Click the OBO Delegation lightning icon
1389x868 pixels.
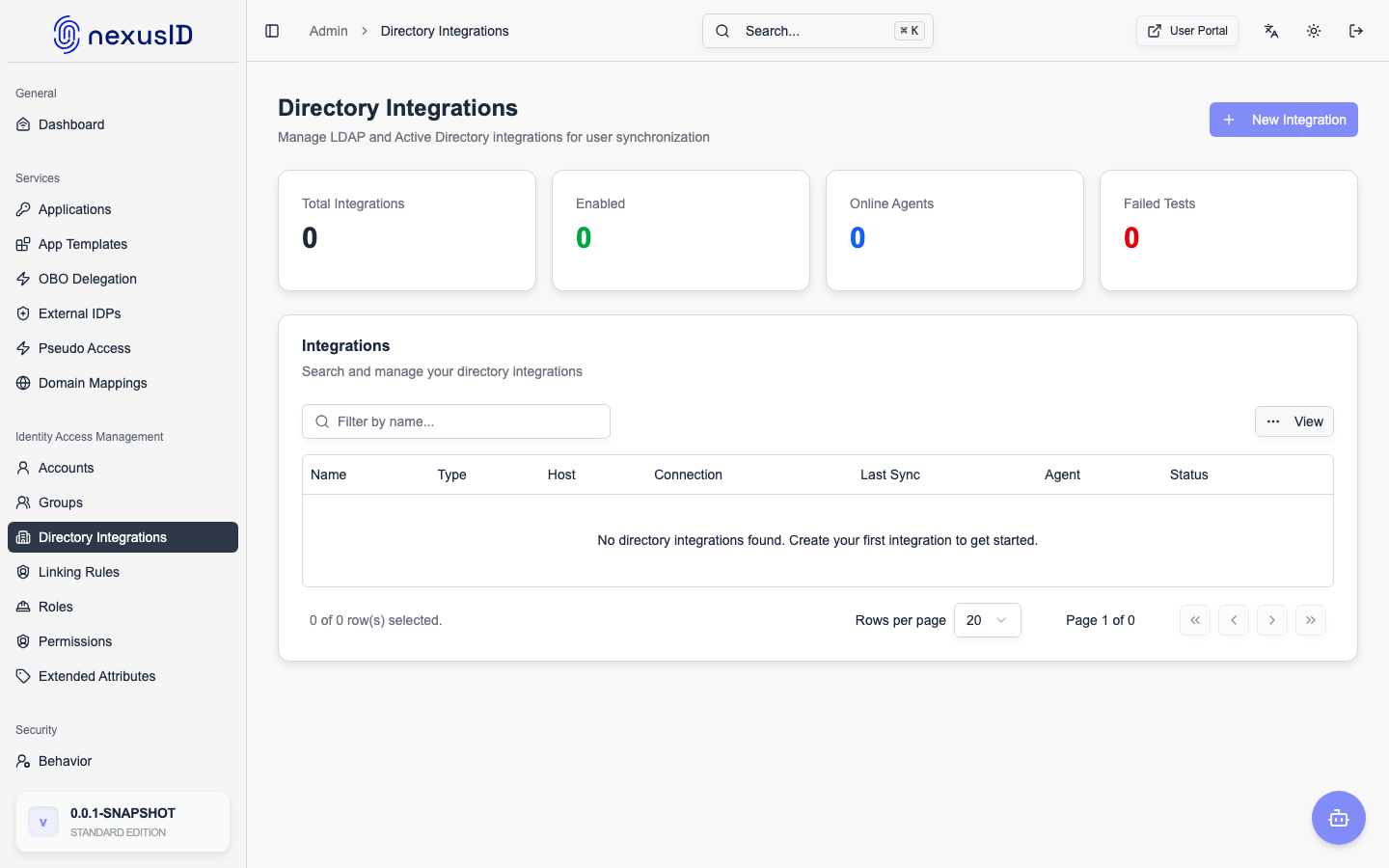pos(23,279)
